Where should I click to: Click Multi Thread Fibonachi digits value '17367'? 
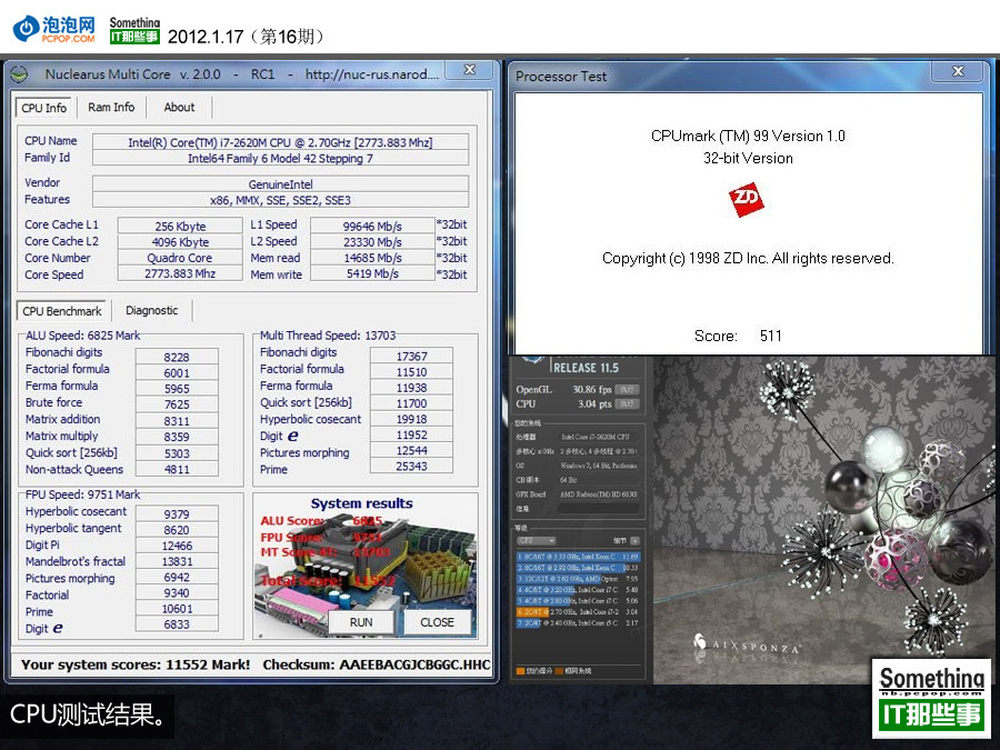click(411, 356)
